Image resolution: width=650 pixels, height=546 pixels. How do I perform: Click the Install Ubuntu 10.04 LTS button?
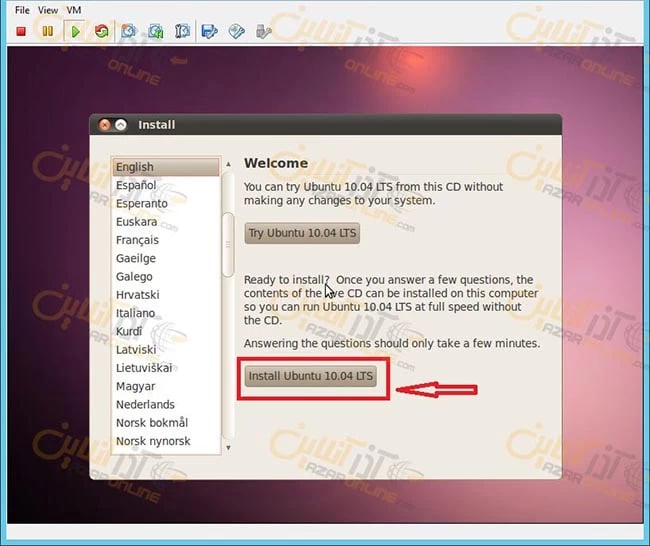[310, 376]
